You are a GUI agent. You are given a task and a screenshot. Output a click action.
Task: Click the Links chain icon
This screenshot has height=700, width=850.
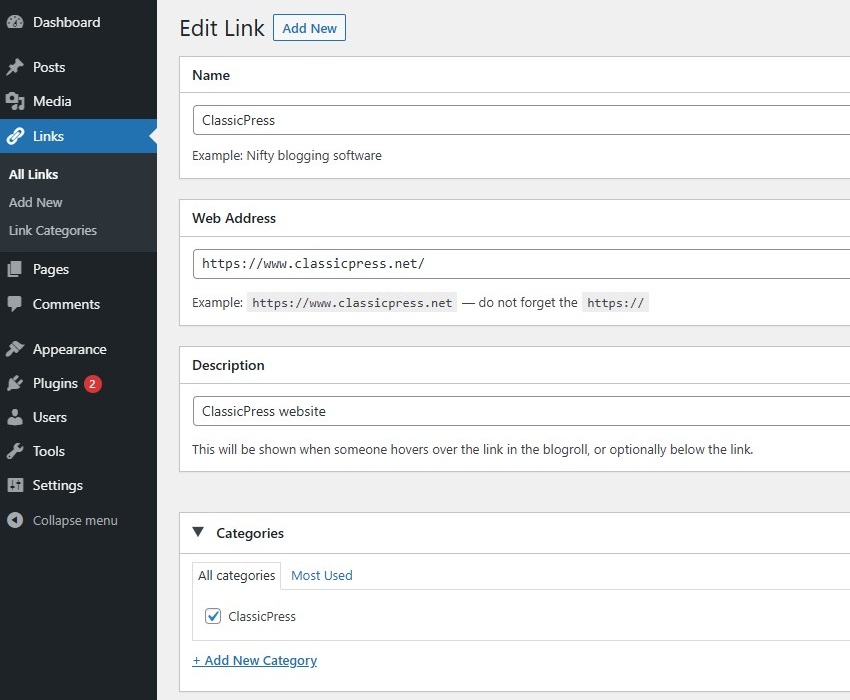coord(15,136)
